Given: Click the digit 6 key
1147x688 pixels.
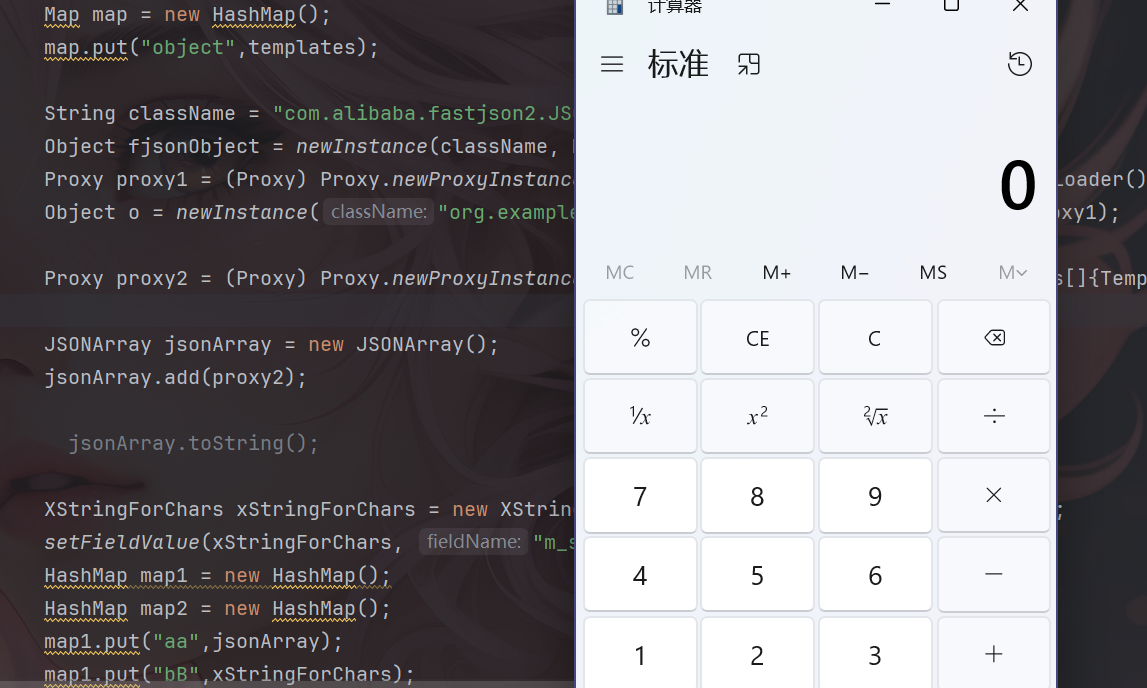Looking at the screenshot, I should coord(875,574).
